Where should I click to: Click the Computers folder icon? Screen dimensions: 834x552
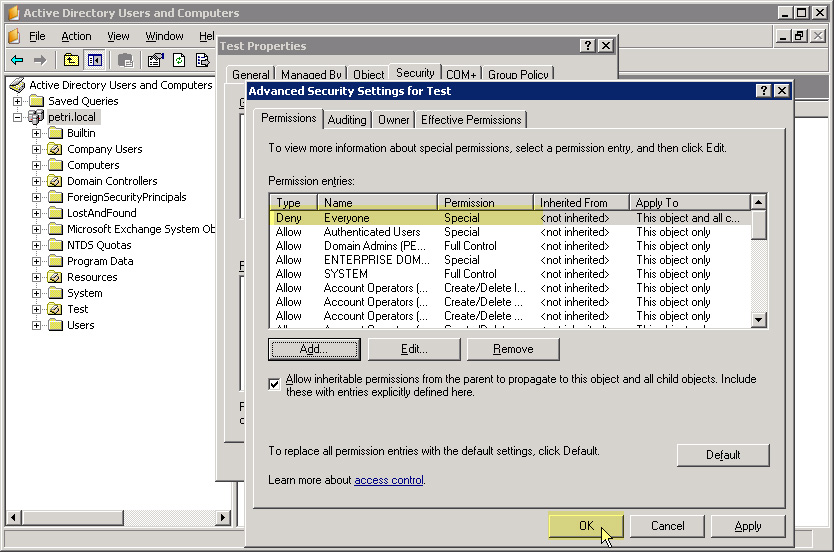pos(55,165)
